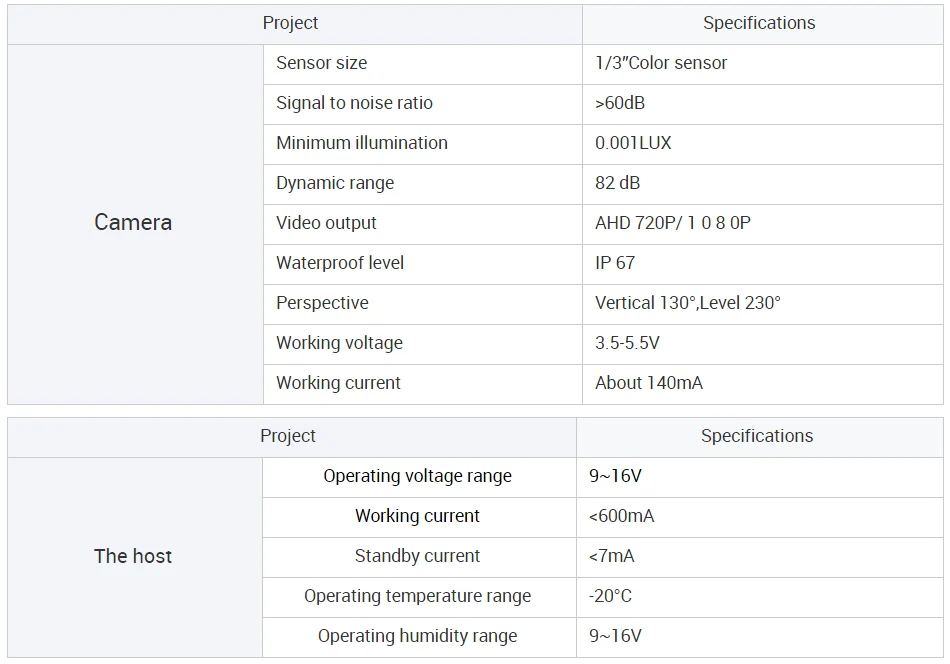Click the Signal to noise ratio cell
Image resolution: width=950 pixels, height=664 pixels.
coord(355,103)
